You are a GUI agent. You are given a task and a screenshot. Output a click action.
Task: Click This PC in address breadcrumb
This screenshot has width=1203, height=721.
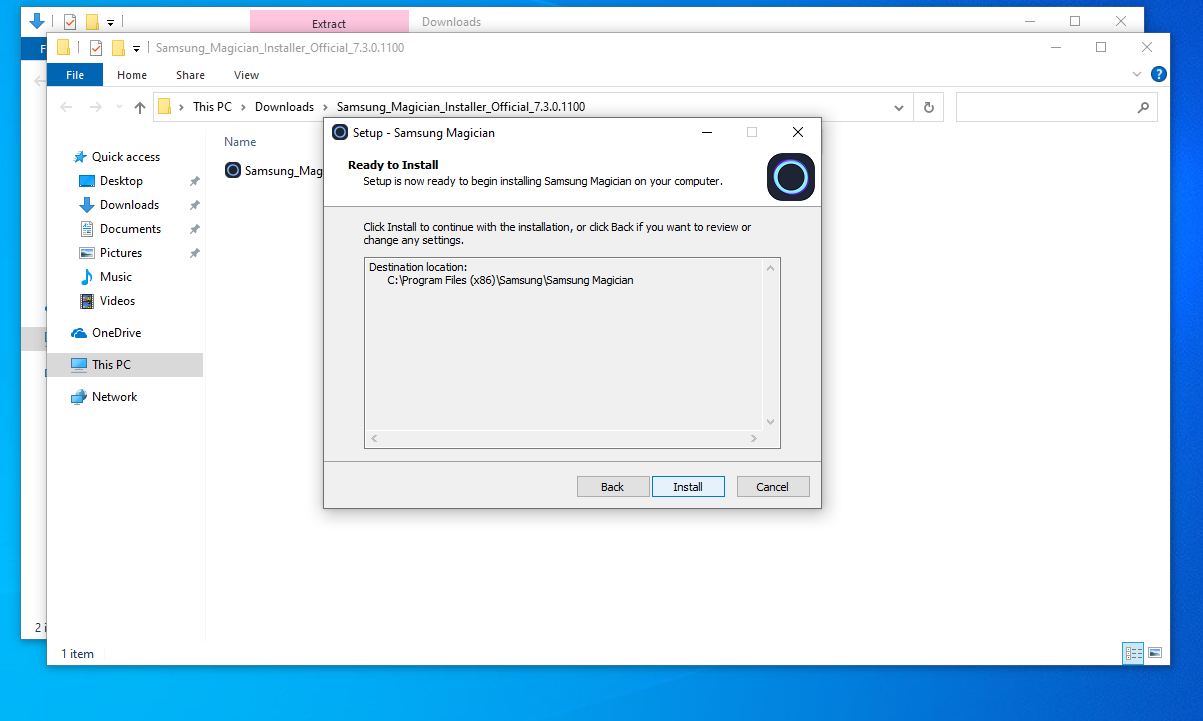(x=212, y=107)
